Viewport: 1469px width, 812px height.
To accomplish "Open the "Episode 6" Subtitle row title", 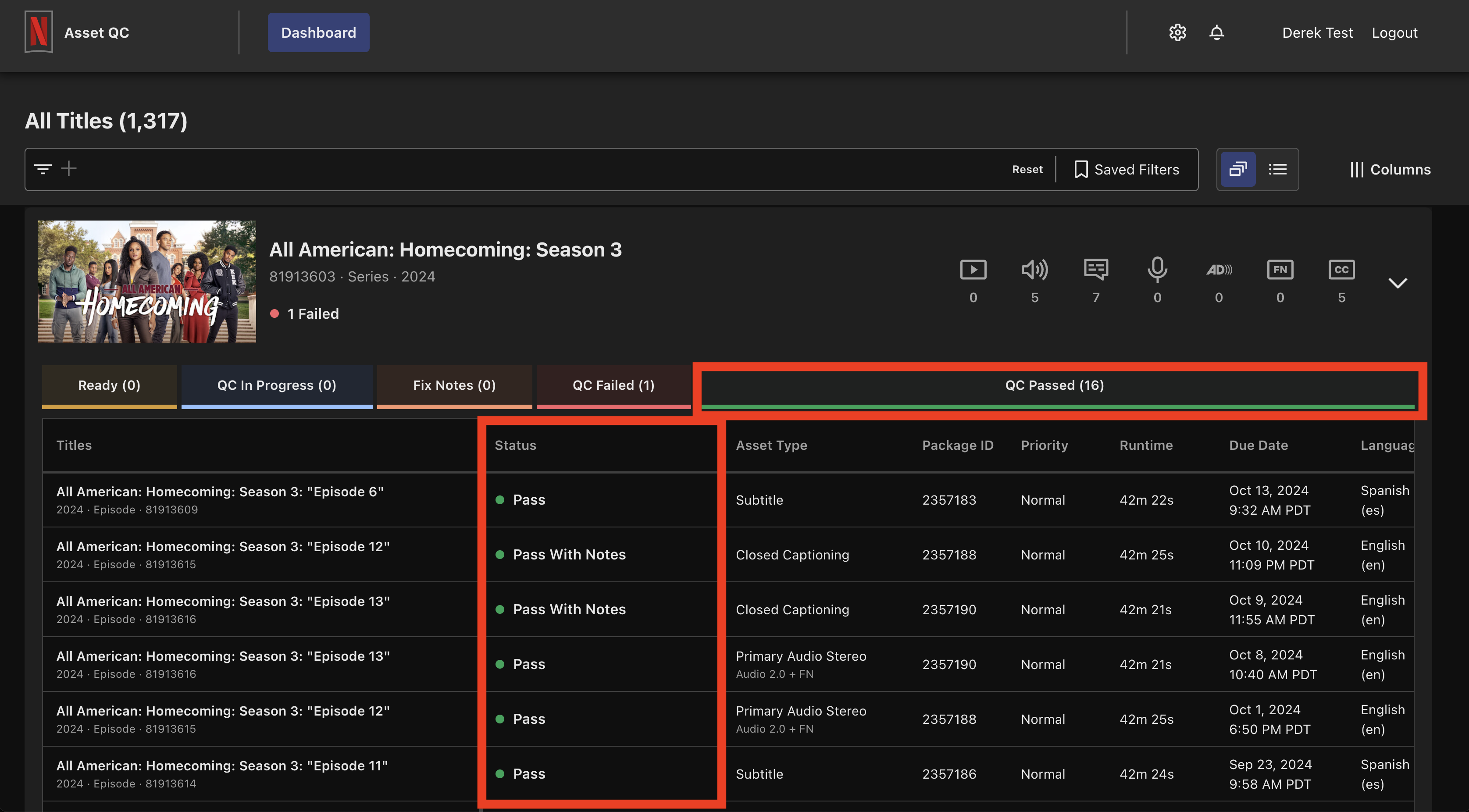I will click(220, 491).
